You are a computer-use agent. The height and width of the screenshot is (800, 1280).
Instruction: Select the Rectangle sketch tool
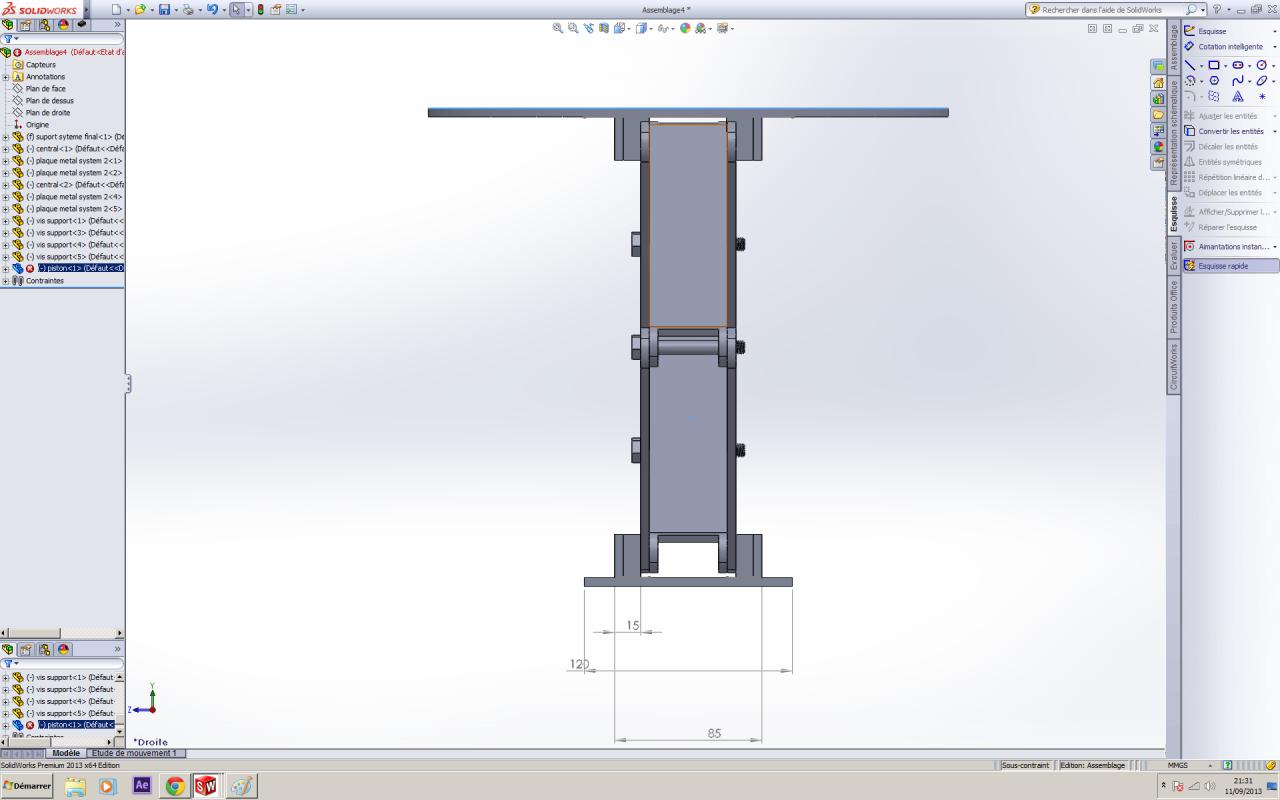tap(1214, 65)
